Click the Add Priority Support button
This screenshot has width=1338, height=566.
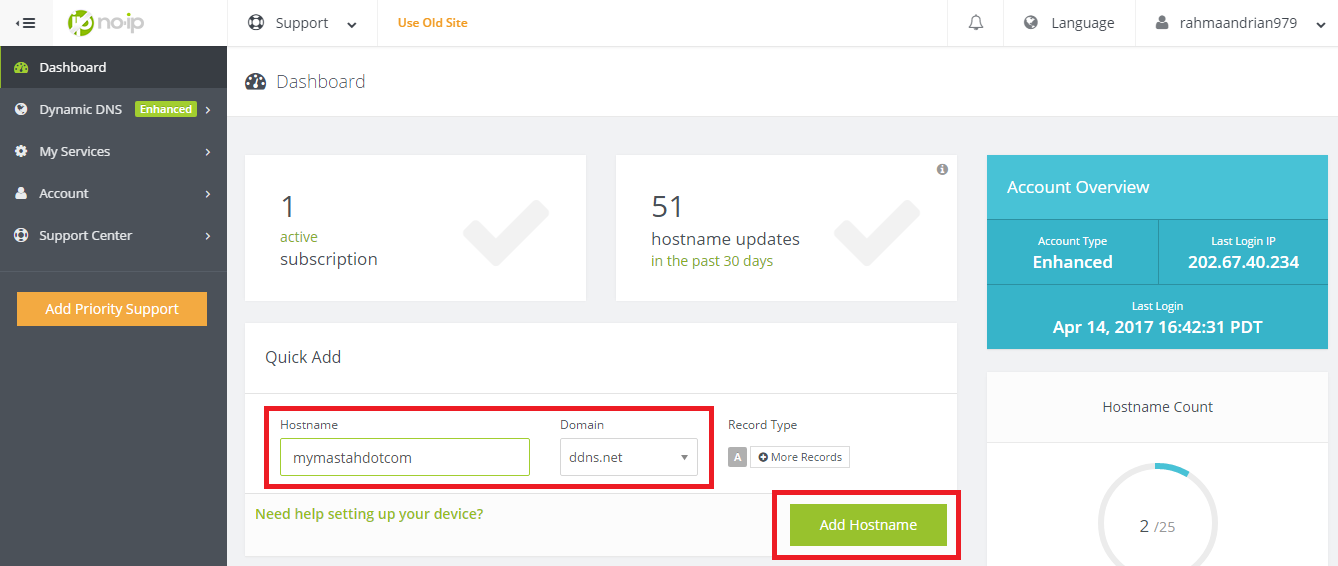[112, 309]
